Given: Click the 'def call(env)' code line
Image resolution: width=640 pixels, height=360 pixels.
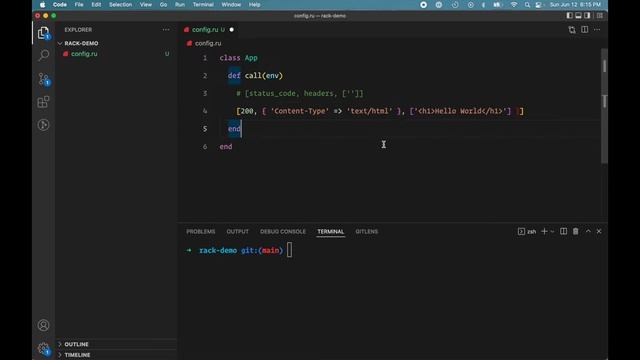Looking at the screenshot, I should [x=255, y=76].
